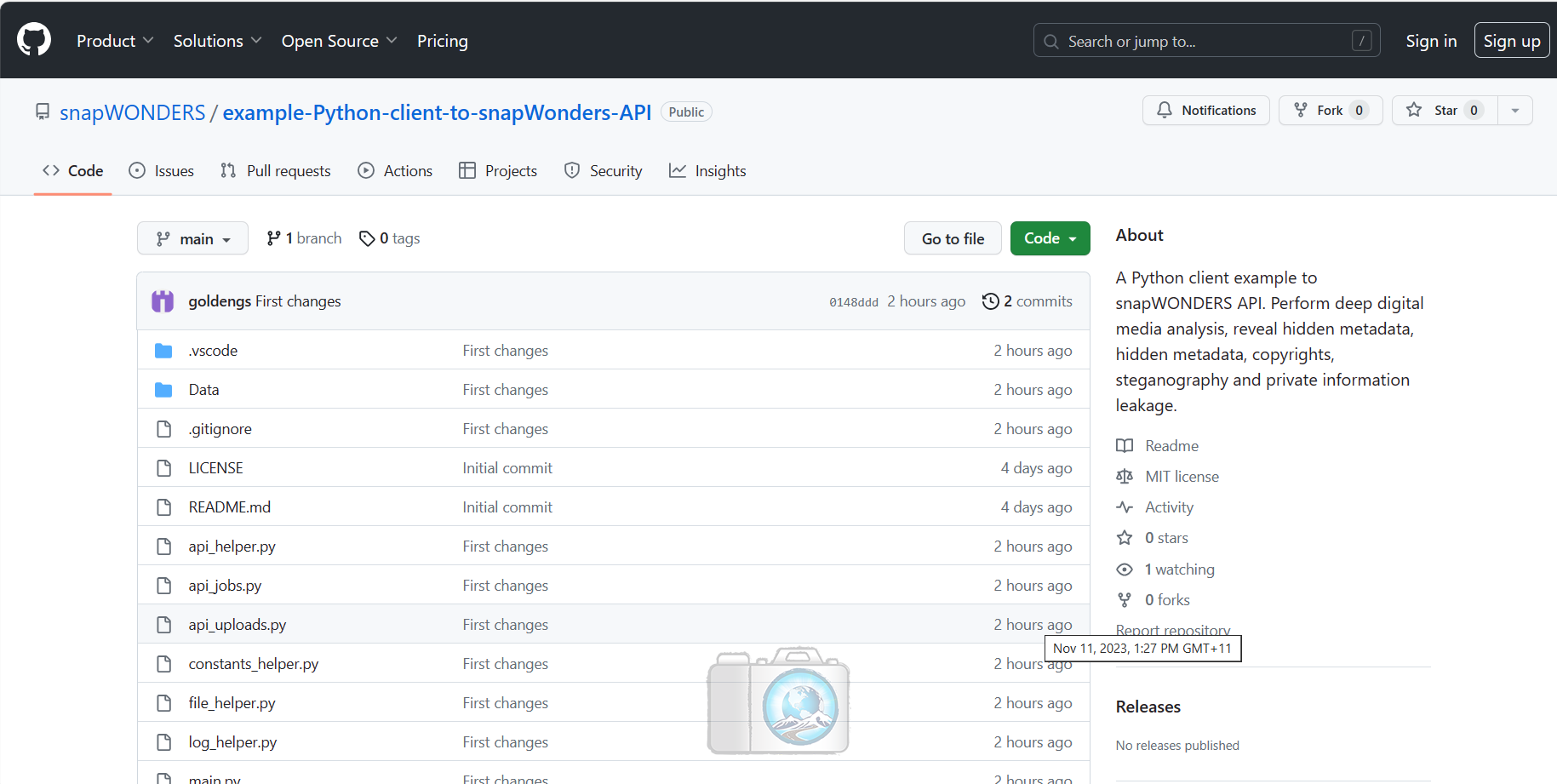This screenshot has height=784, width=1557.
Task: Click the repository icon beside snapWONDERS
Action: coord(43,112)
